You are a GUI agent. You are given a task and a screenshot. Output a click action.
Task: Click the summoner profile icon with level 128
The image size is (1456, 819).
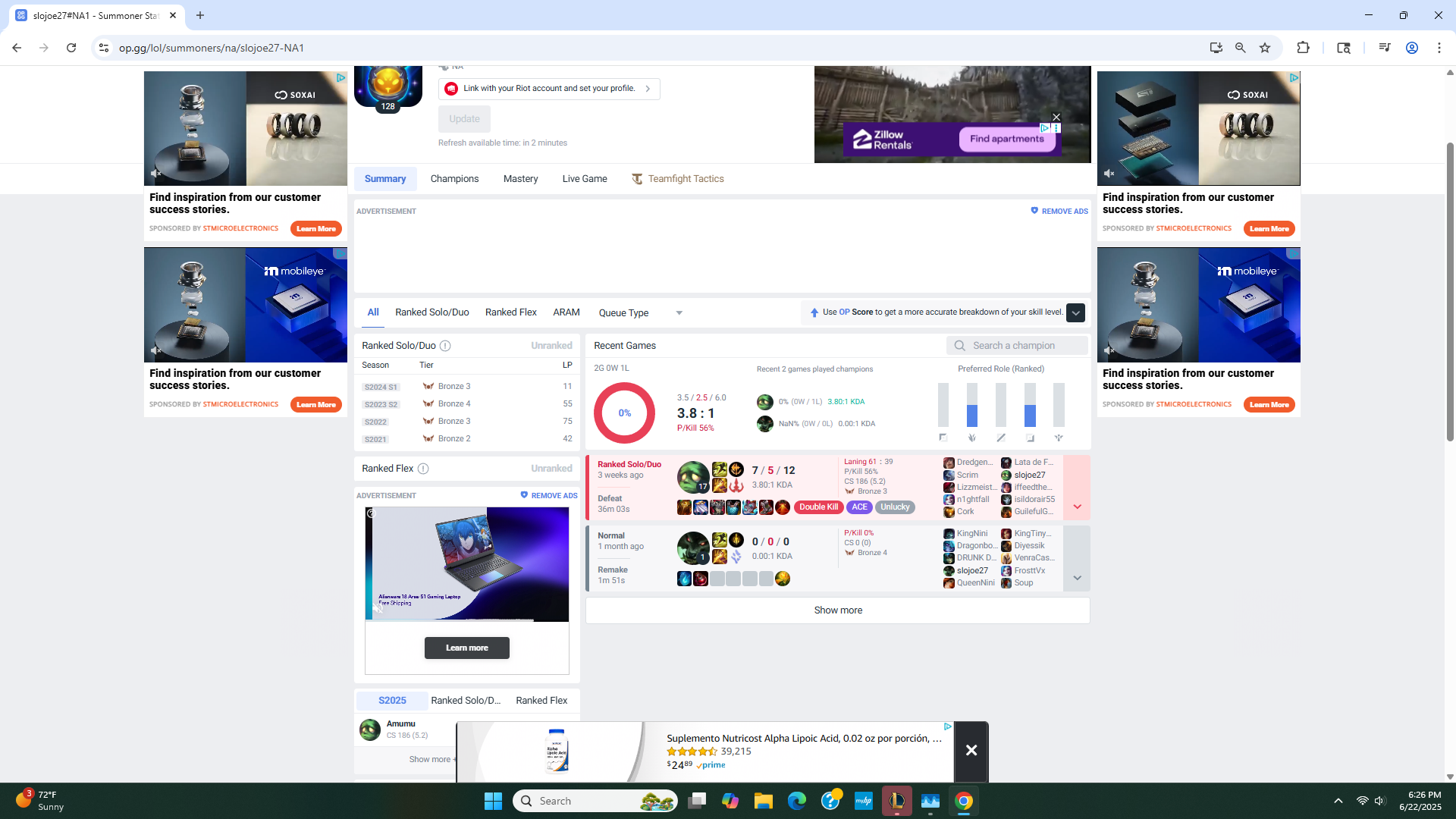pos(388,86)
